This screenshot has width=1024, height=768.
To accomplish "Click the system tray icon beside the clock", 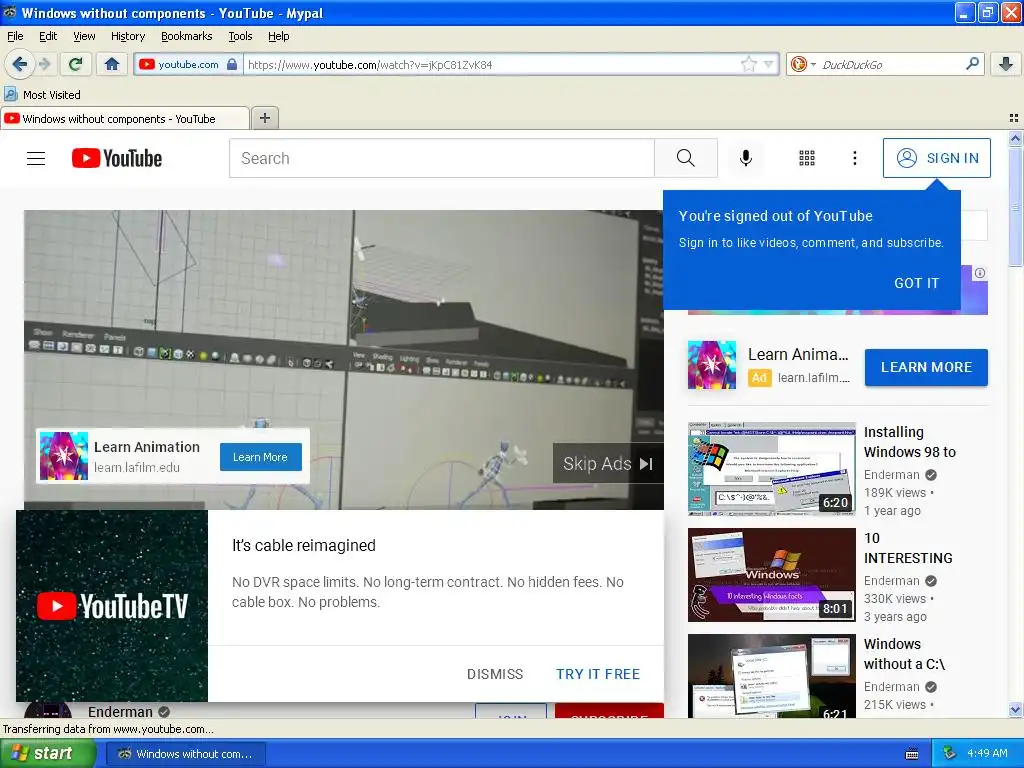I will click(950, 754).
